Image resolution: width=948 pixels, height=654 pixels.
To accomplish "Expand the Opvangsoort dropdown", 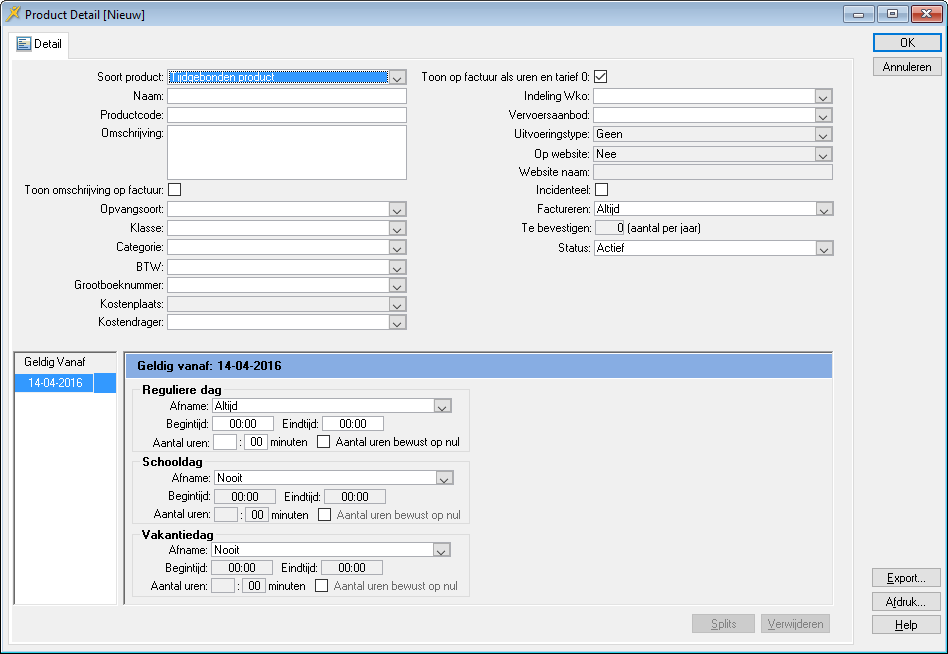I will [x=397, y=209].
